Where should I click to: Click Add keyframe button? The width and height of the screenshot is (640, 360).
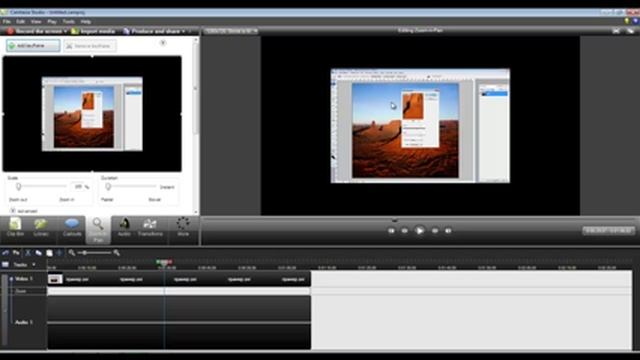(33, 46)
